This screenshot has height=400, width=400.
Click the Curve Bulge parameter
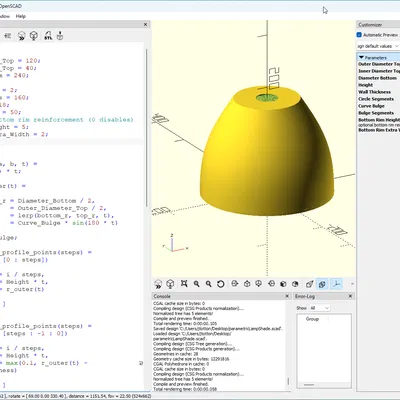371,106
